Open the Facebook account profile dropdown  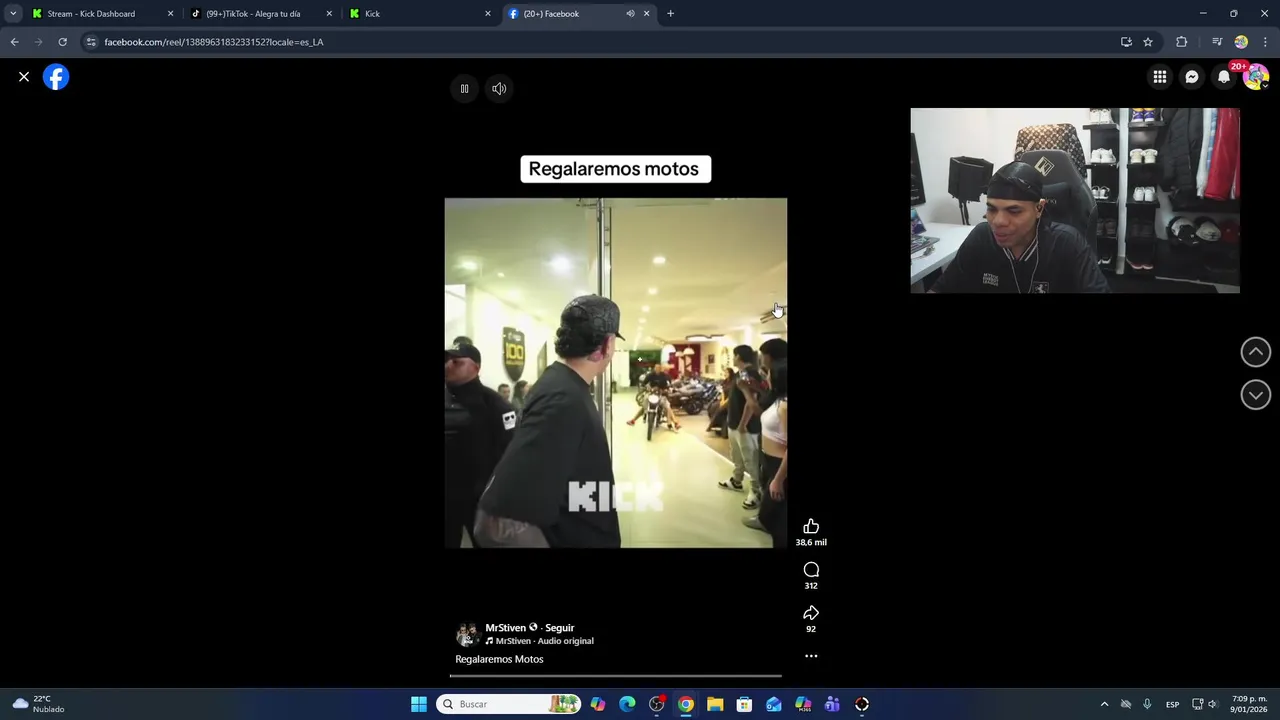coord(1256,77)
